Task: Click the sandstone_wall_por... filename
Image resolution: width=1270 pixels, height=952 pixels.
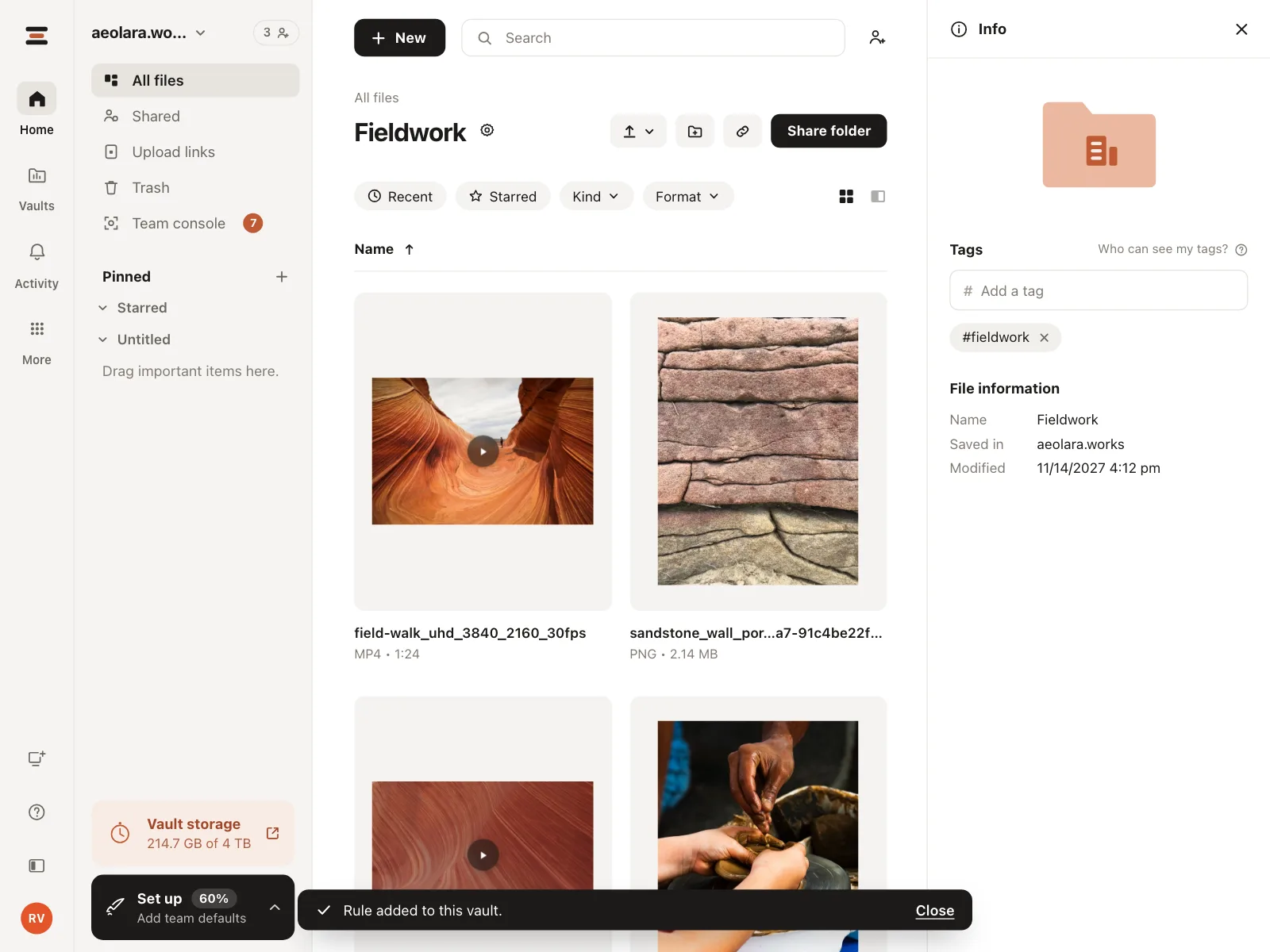Action: [x=756, y=633]
